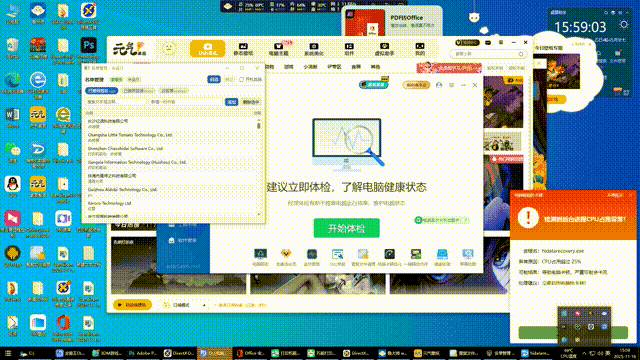
Task: Open the yellow wallpaper tab in the 元气 toolbar
Action: coord(207,49)
